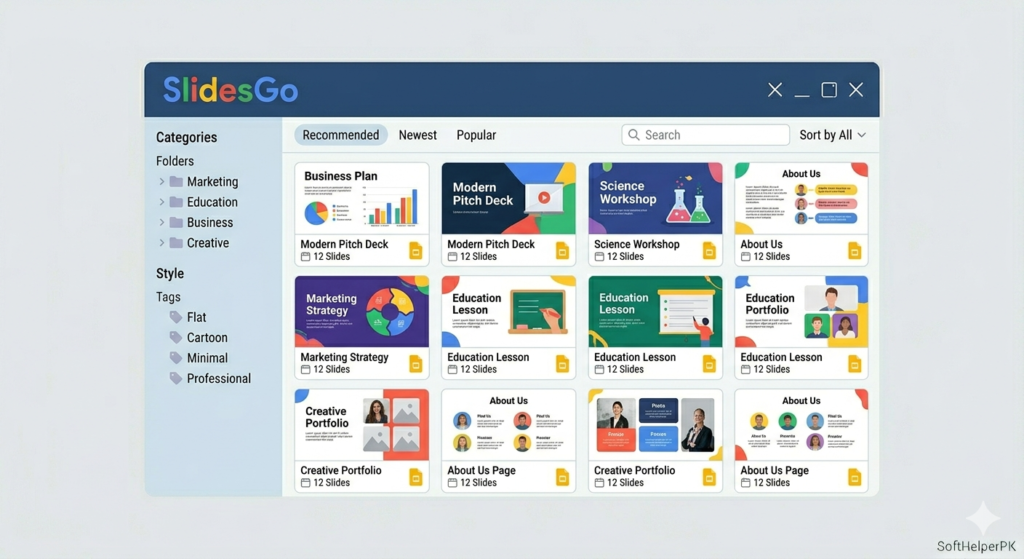The width and height of the screenshot is (1024, 559).
Task: Click the magnifier icon in the search box
Action: [x=633, y=135]
